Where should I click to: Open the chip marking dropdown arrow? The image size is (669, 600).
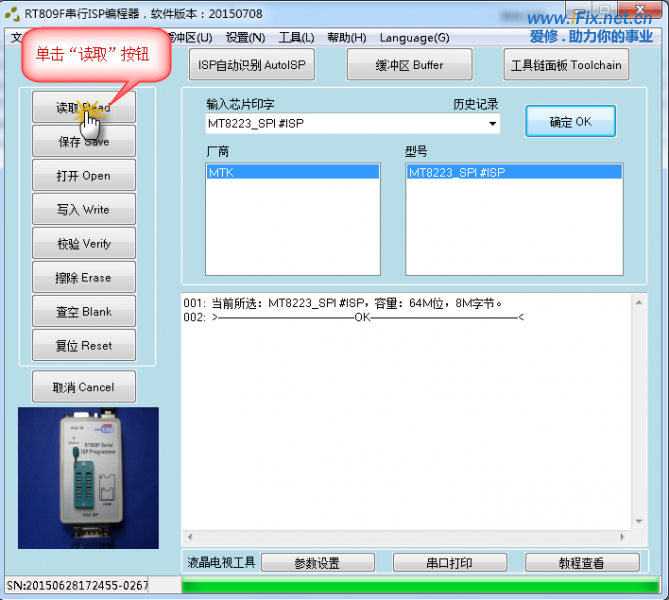(x=493, y=124)
